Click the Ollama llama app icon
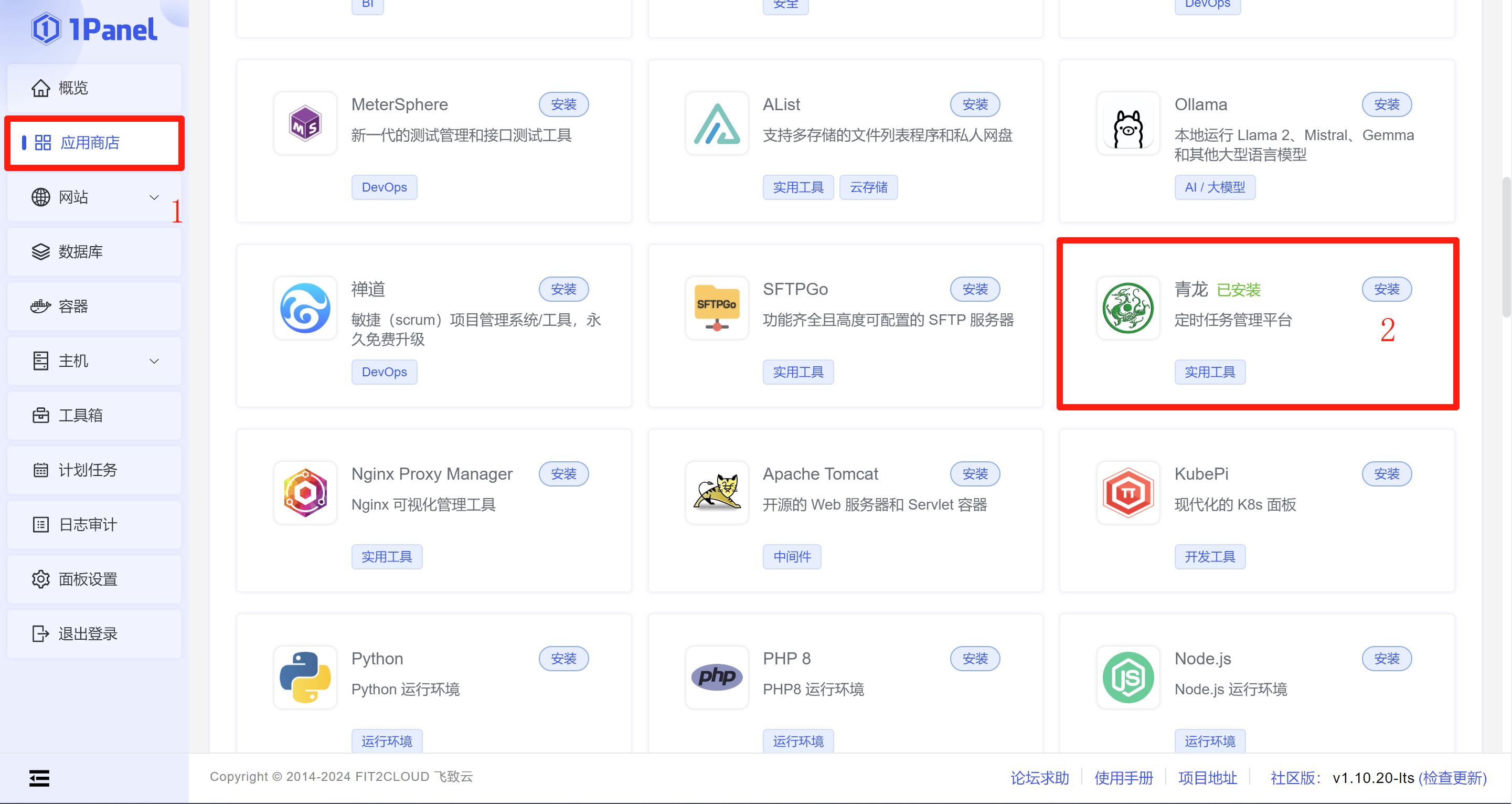 click(1127, 124)
